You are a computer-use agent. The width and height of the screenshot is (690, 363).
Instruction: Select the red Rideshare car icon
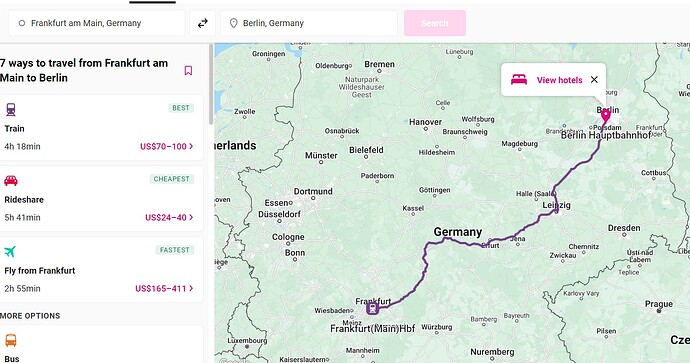11,180
